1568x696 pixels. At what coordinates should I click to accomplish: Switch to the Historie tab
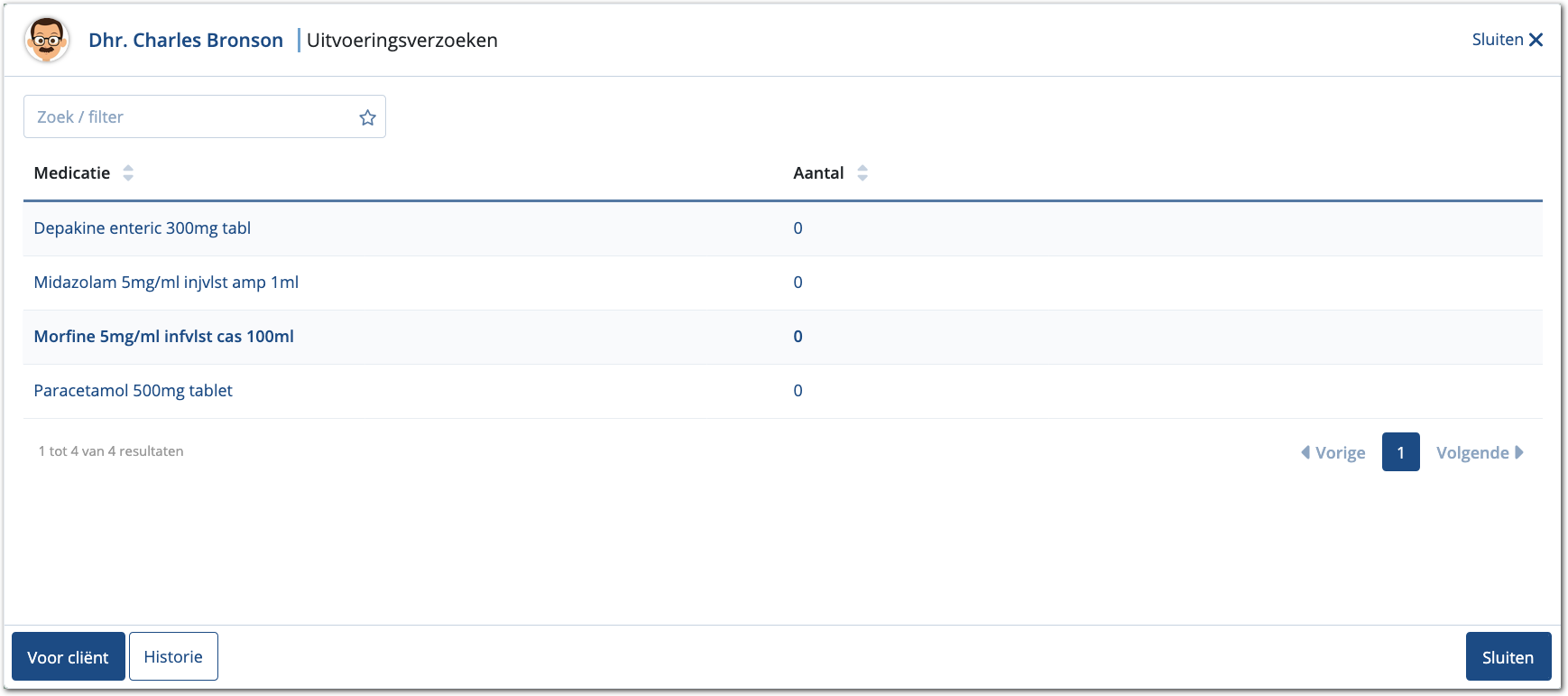[x=173, y=657]
